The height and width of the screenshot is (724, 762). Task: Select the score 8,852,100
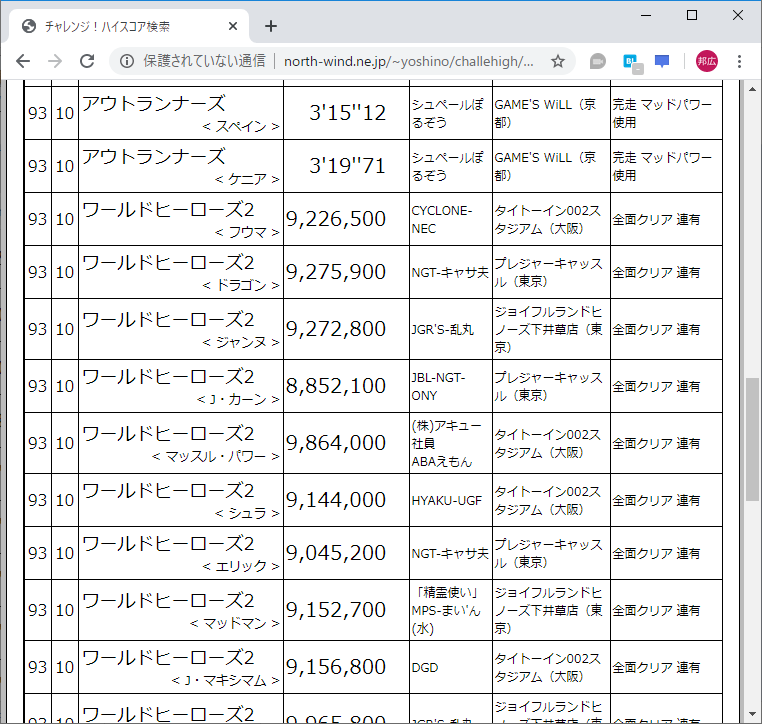[336, 386]
